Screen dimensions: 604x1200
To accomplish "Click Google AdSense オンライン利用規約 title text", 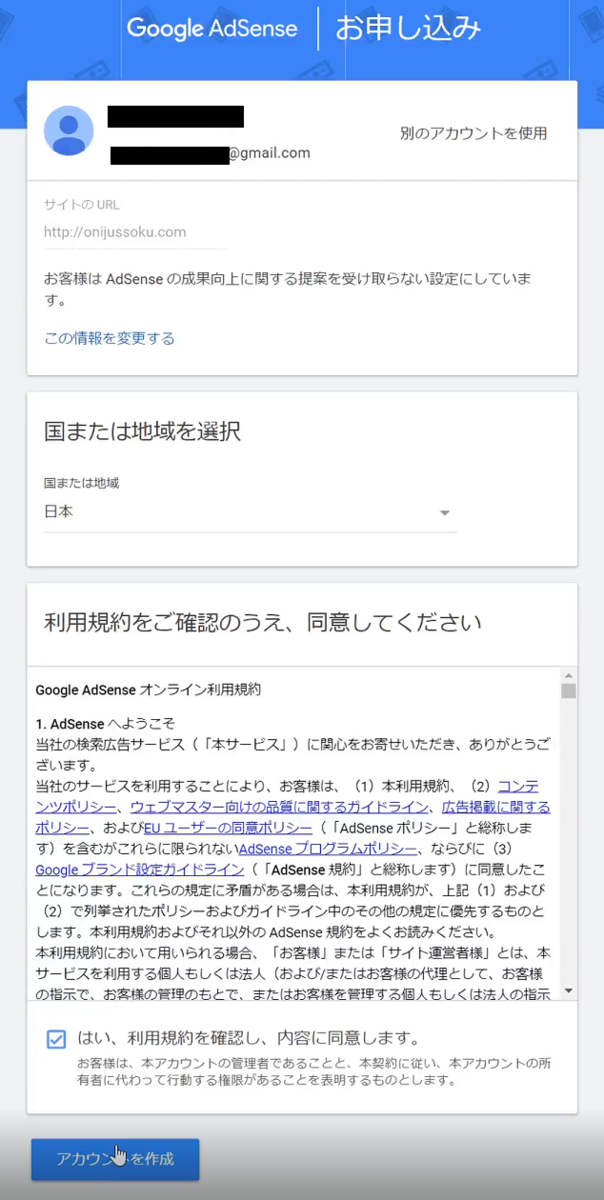I will (148, 690).
